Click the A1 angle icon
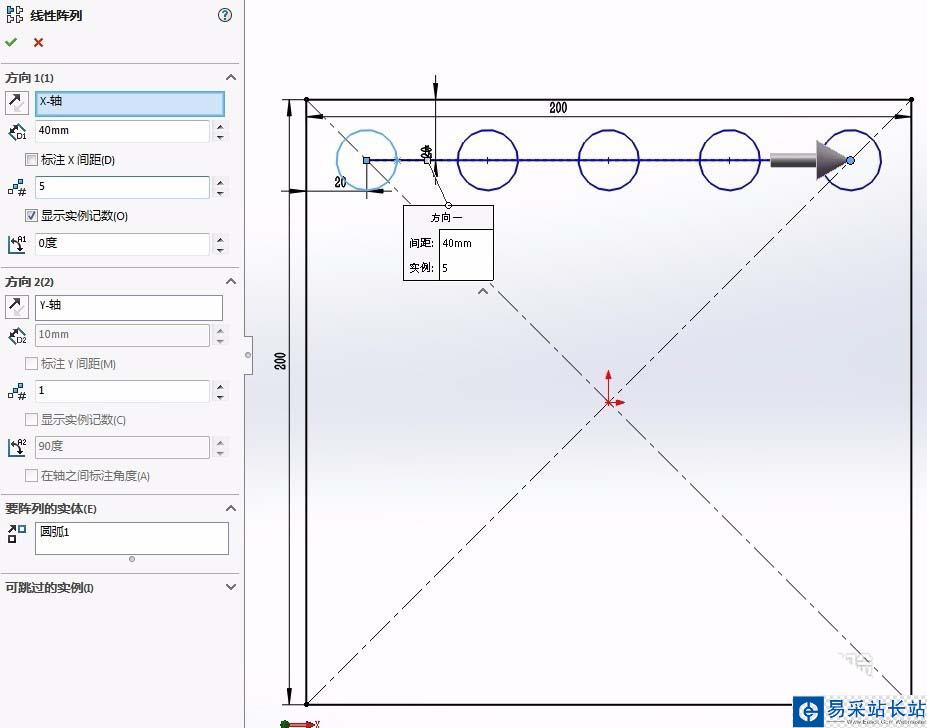 pyautogui.click(x=17, y=244)
